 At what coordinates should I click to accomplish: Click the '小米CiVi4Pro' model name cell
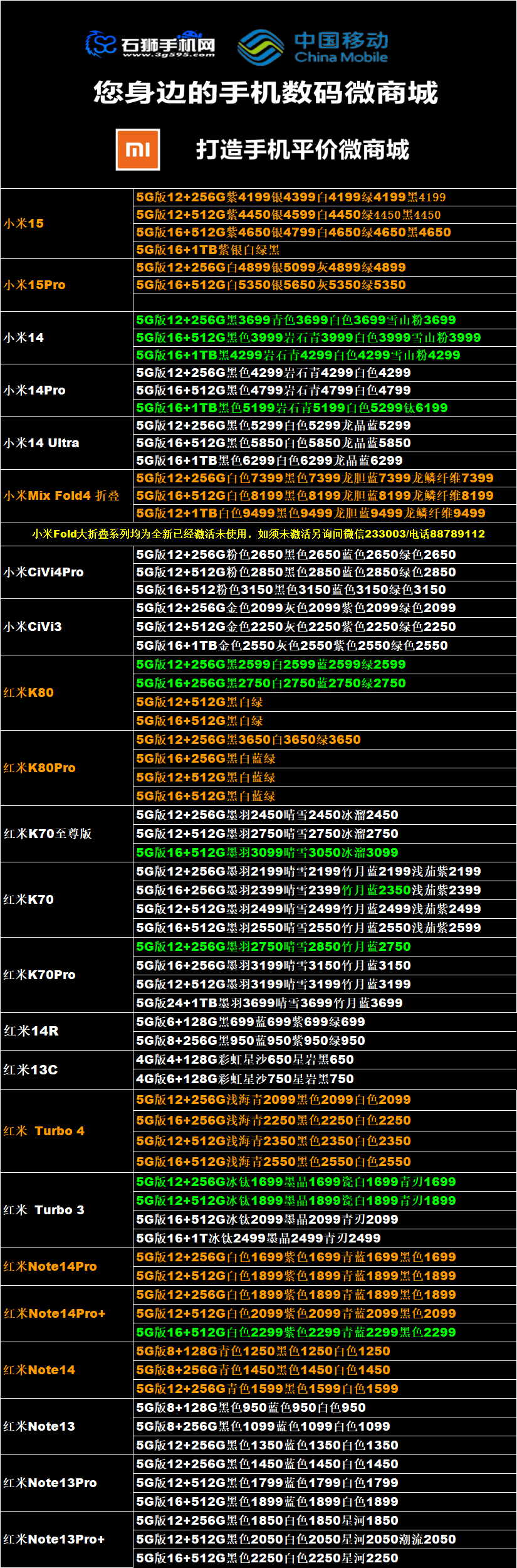click(67, 572)
